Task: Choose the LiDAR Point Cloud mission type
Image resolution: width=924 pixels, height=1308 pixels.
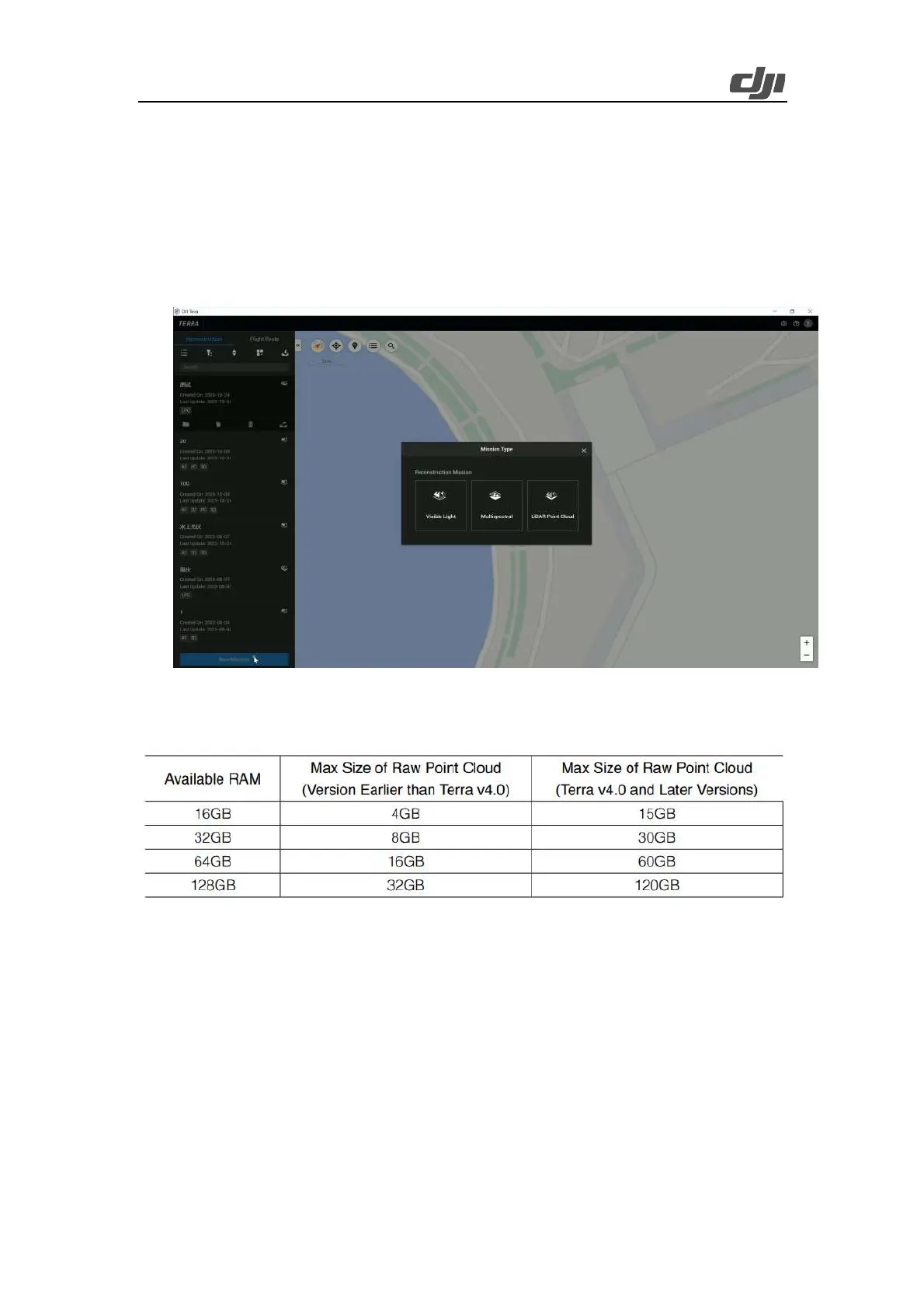Action: click(x=553, y=505)
